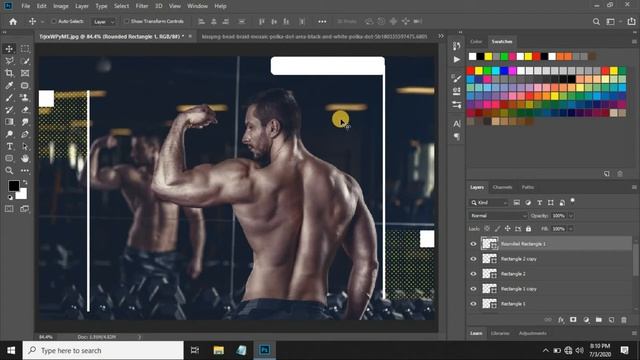Open the three-dots more options in options bar
Viewport: 640px width, 360px height.
(x=322, y=22)
